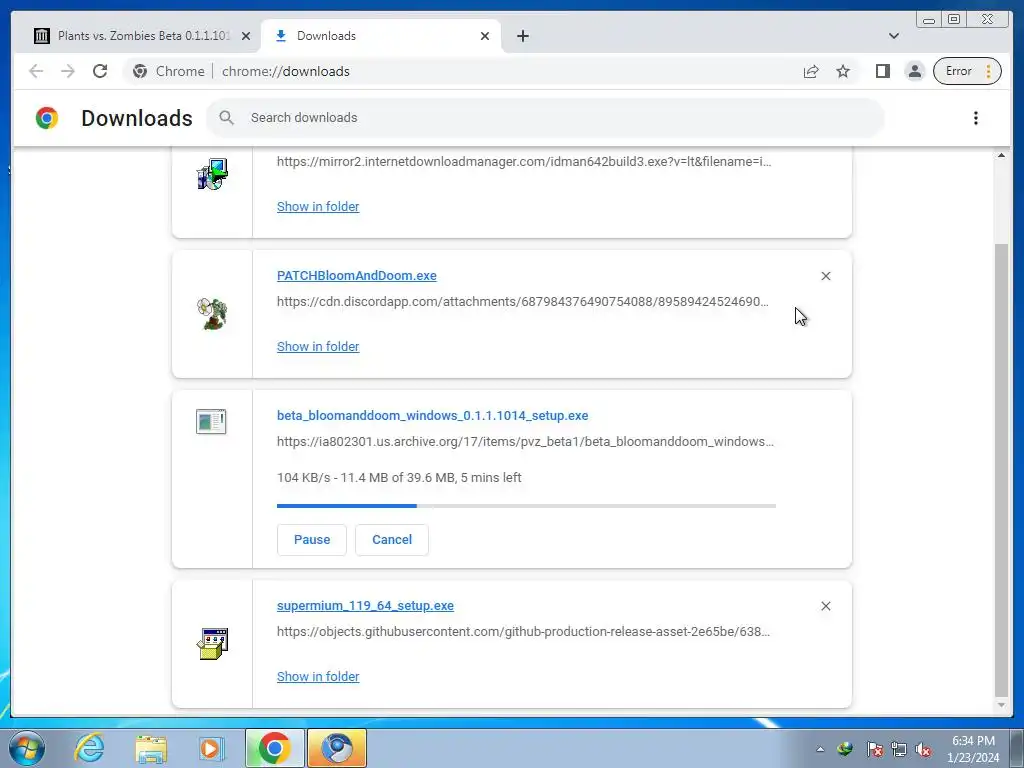Viewport: 1024px width, 768px height.
Task: Click the githubusercontent source URL text
Action: coord(523,632)
